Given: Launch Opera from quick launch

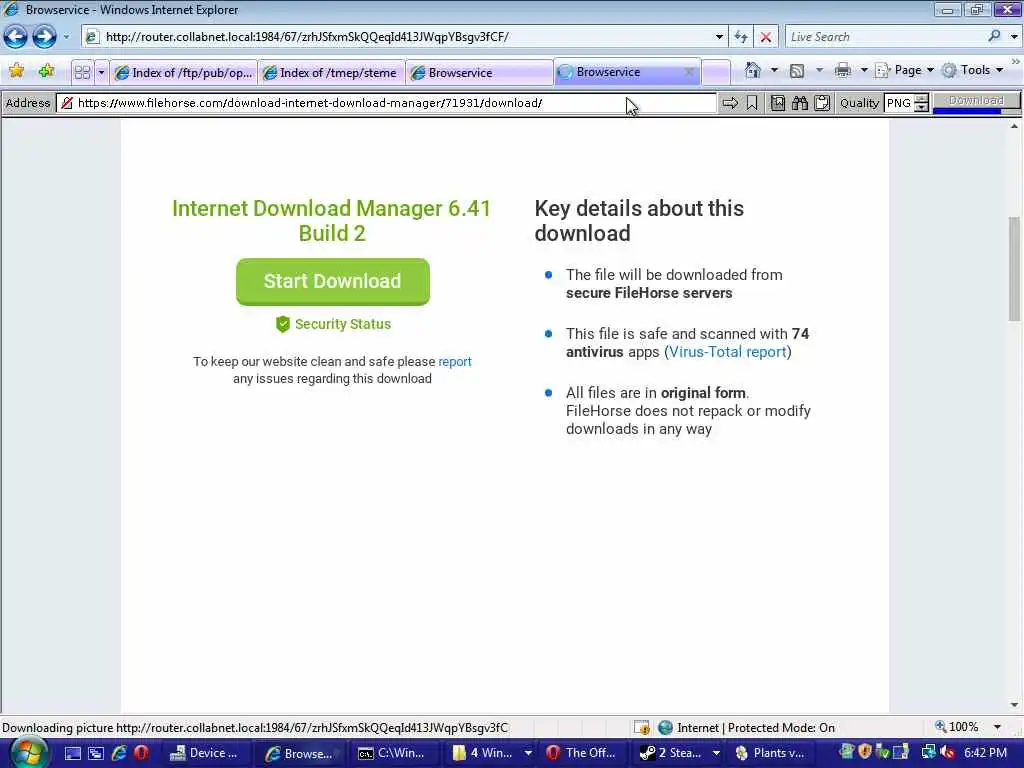Looking at the screenshot, I should (141, 753).
